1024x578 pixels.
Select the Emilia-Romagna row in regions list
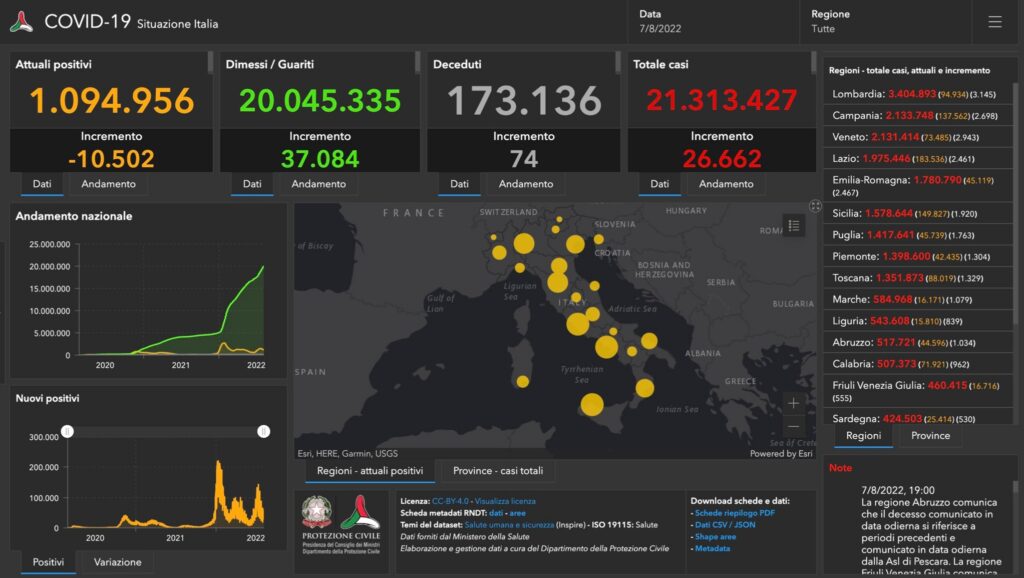point(918,185)
